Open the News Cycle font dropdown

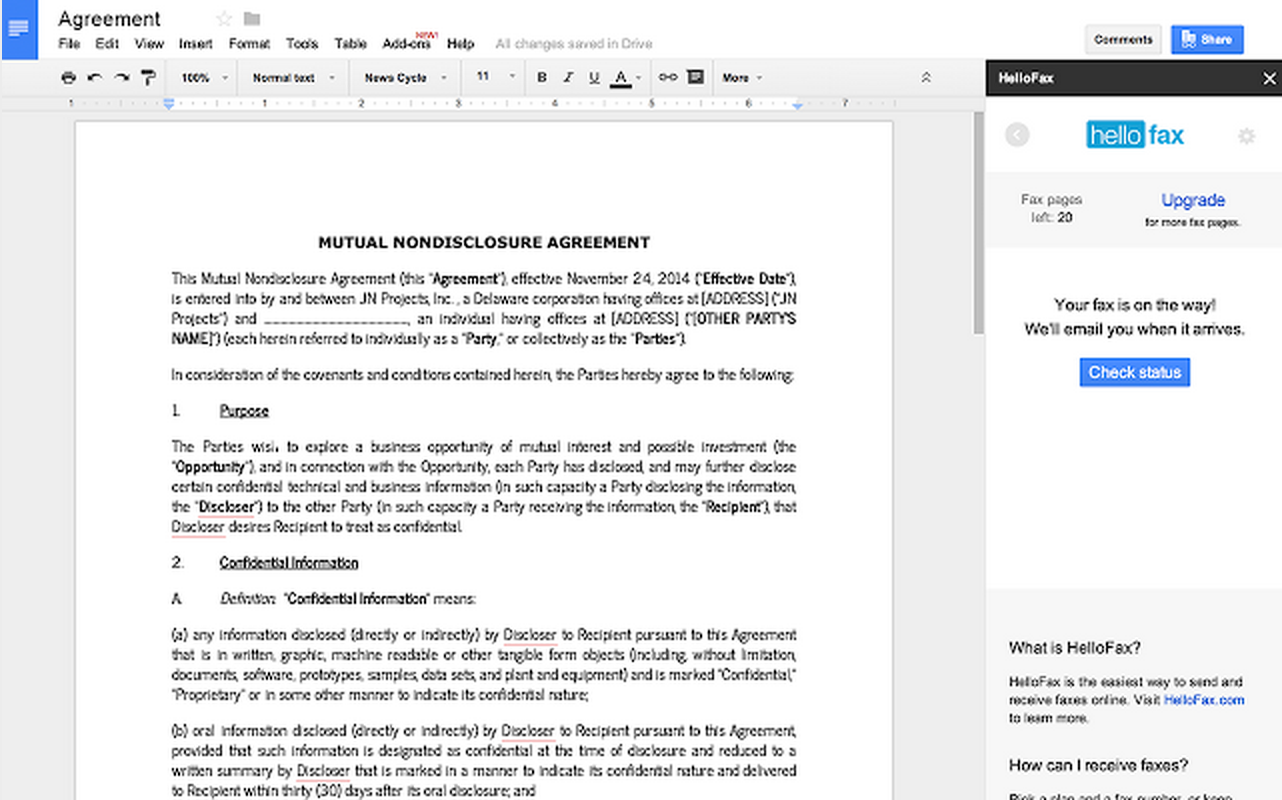(x=405, y=77)
